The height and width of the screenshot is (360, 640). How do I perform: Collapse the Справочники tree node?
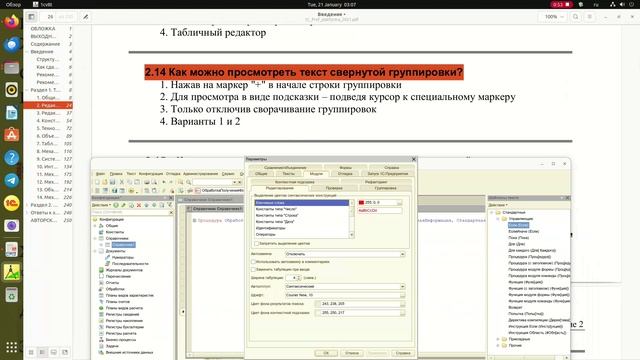[96, 238]
